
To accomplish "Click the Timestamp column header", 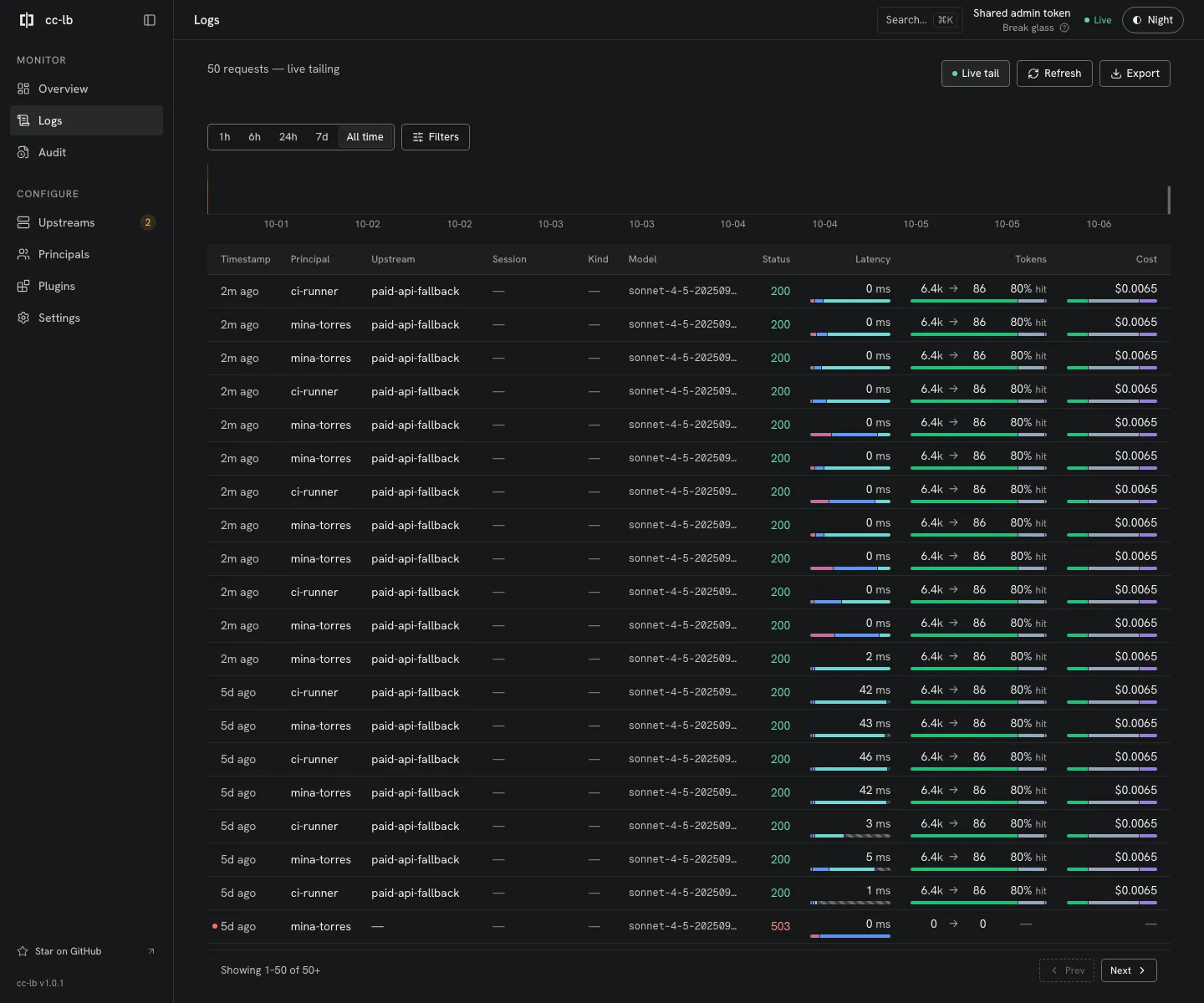I will coord(246,259).
